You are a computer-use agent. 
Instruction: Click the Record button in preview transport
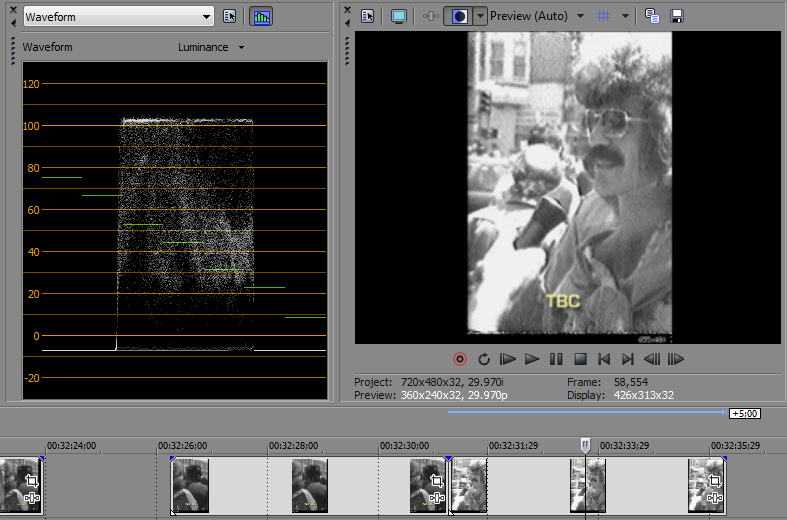pos(460,359)
